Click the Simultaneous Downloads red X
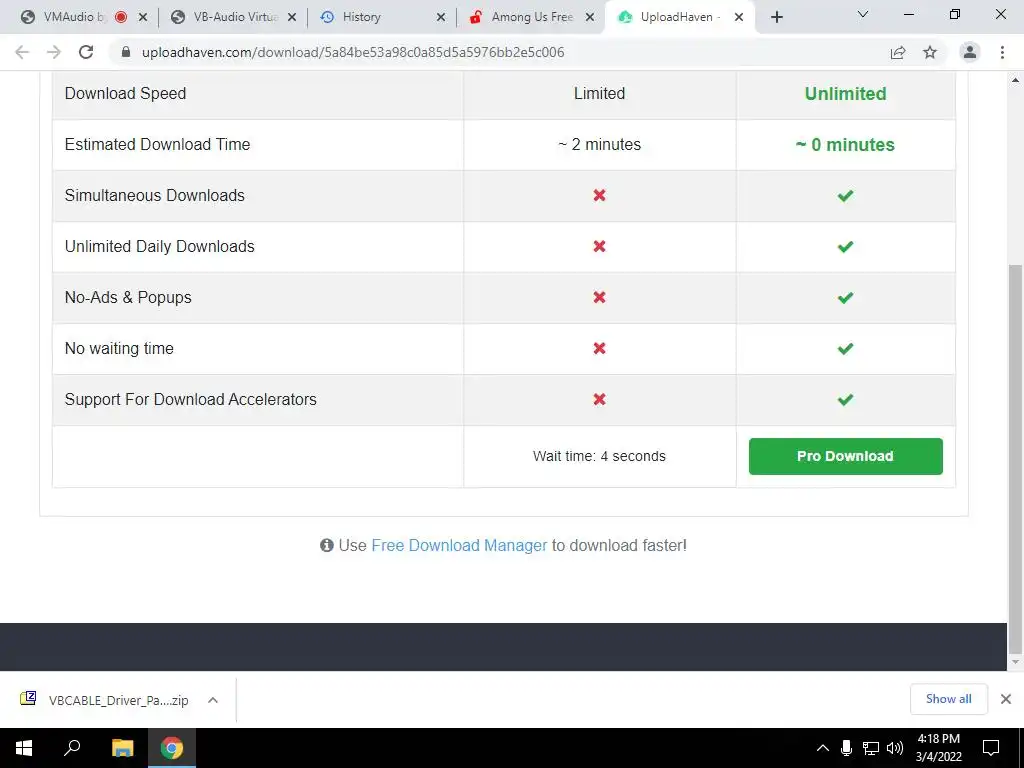 pyautogui.click(x=600, y=195)
